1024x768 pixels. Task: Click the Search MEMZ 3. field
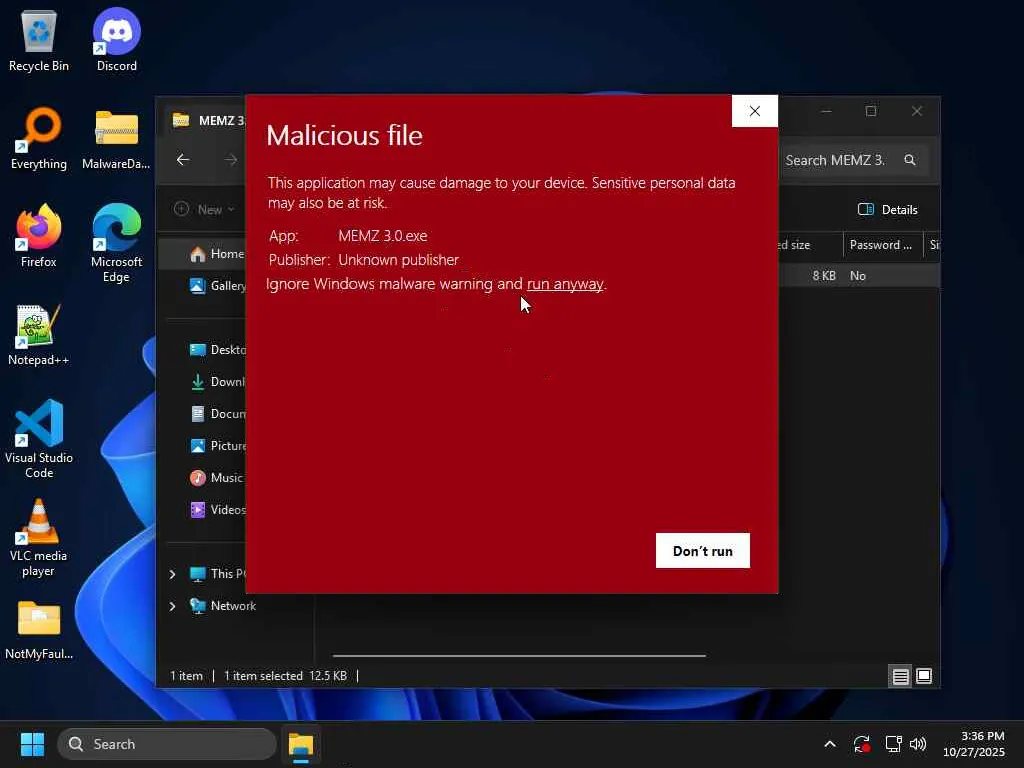point(853,160)
